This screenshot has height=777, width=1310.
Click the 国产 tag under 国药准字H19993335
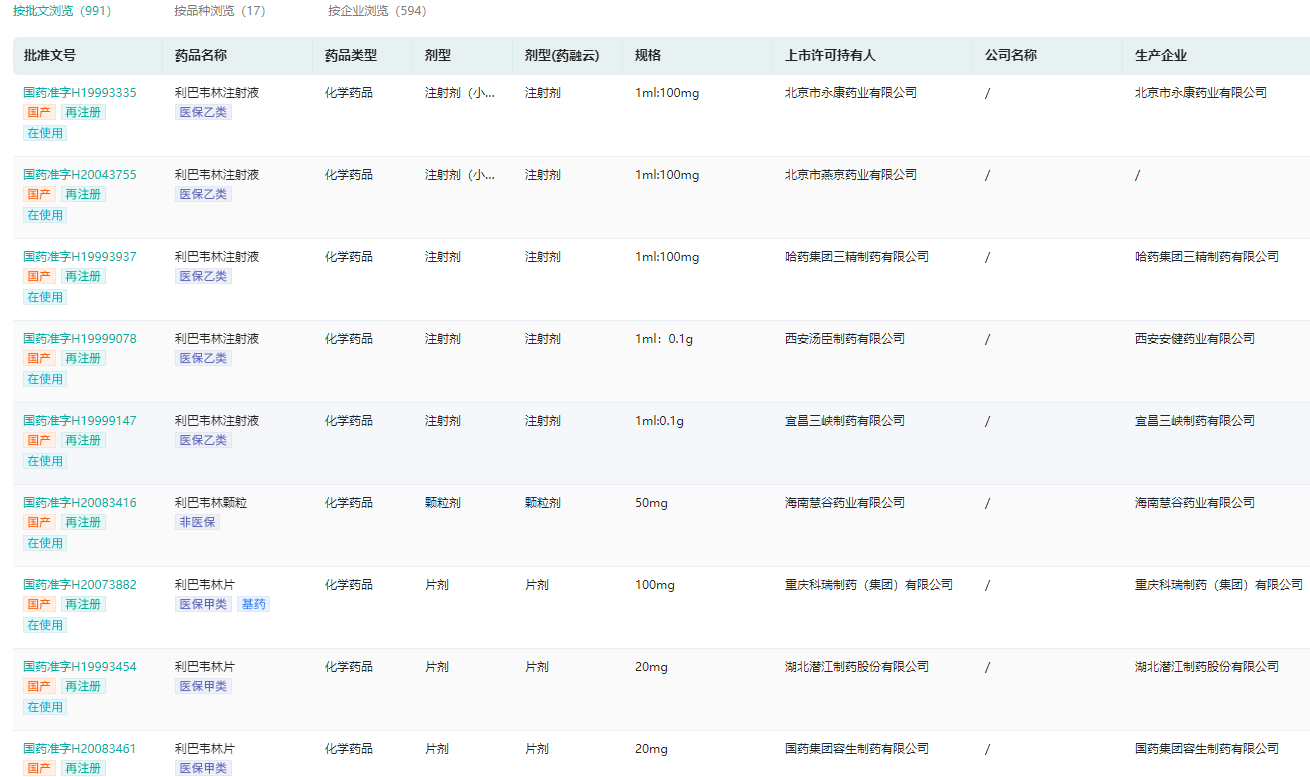39,112
